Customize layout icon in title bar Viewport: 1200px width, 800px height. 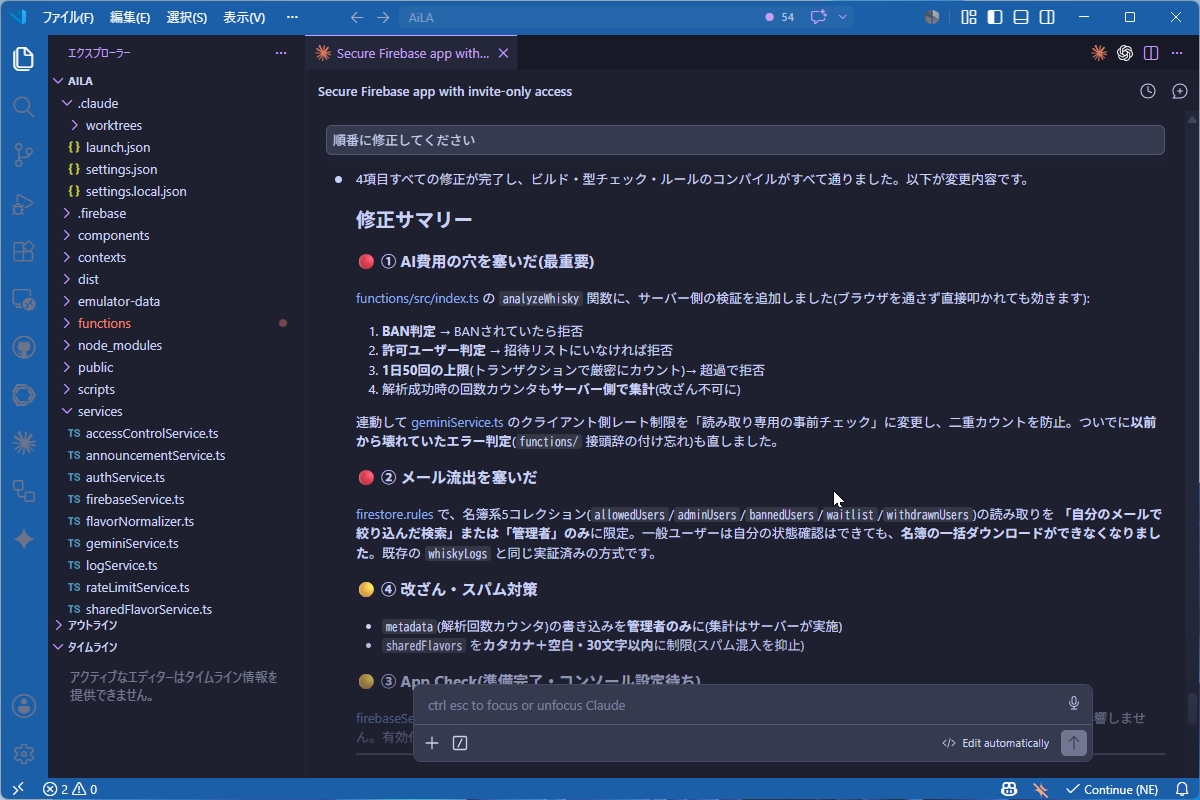click(969, 17)
